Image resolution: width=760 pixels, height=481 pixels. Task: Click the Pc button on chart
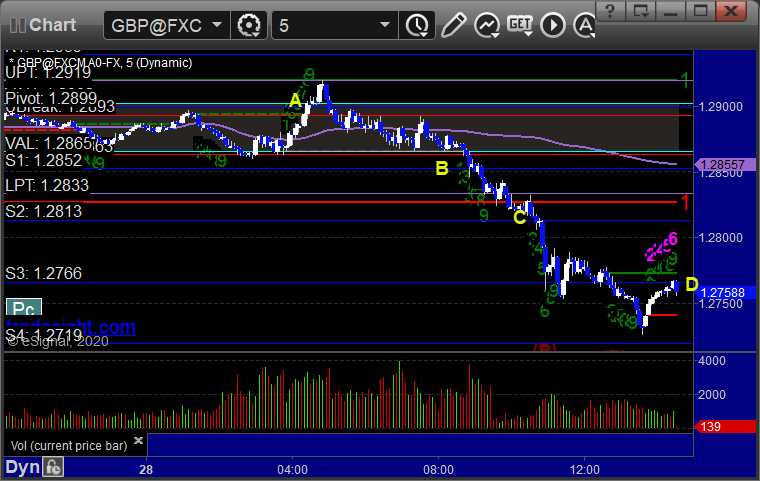[x=24, y=307]
